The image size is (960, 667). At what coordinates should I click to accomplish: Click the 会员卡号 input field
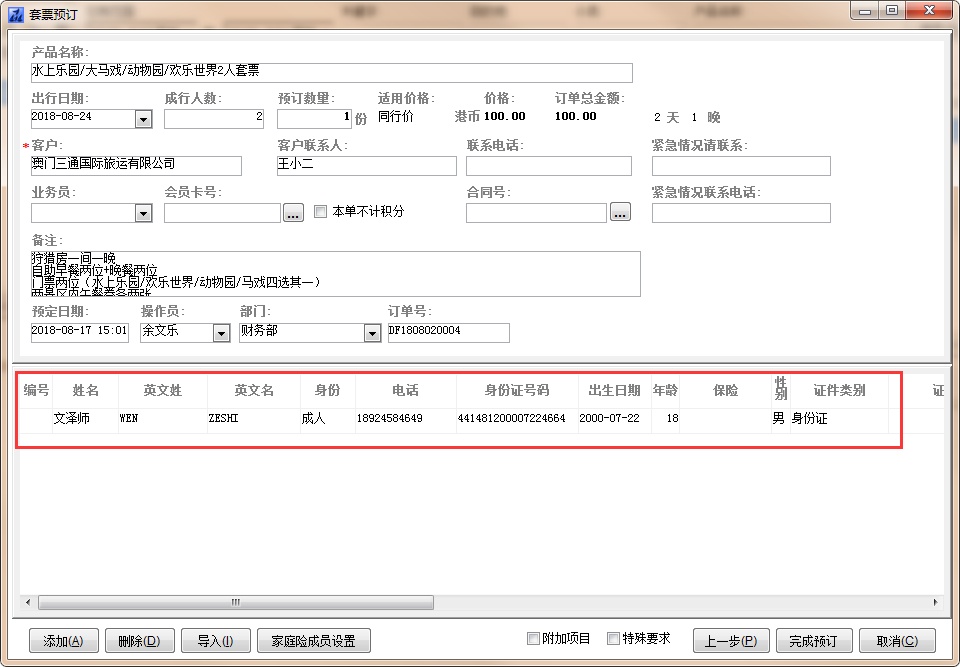click(222, 213)
